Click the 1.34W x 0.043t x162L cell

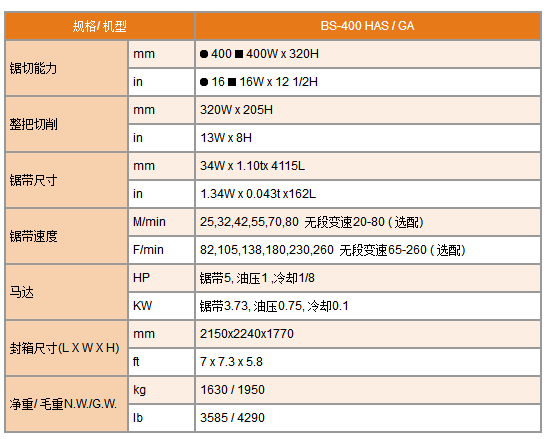coord(368,194)
